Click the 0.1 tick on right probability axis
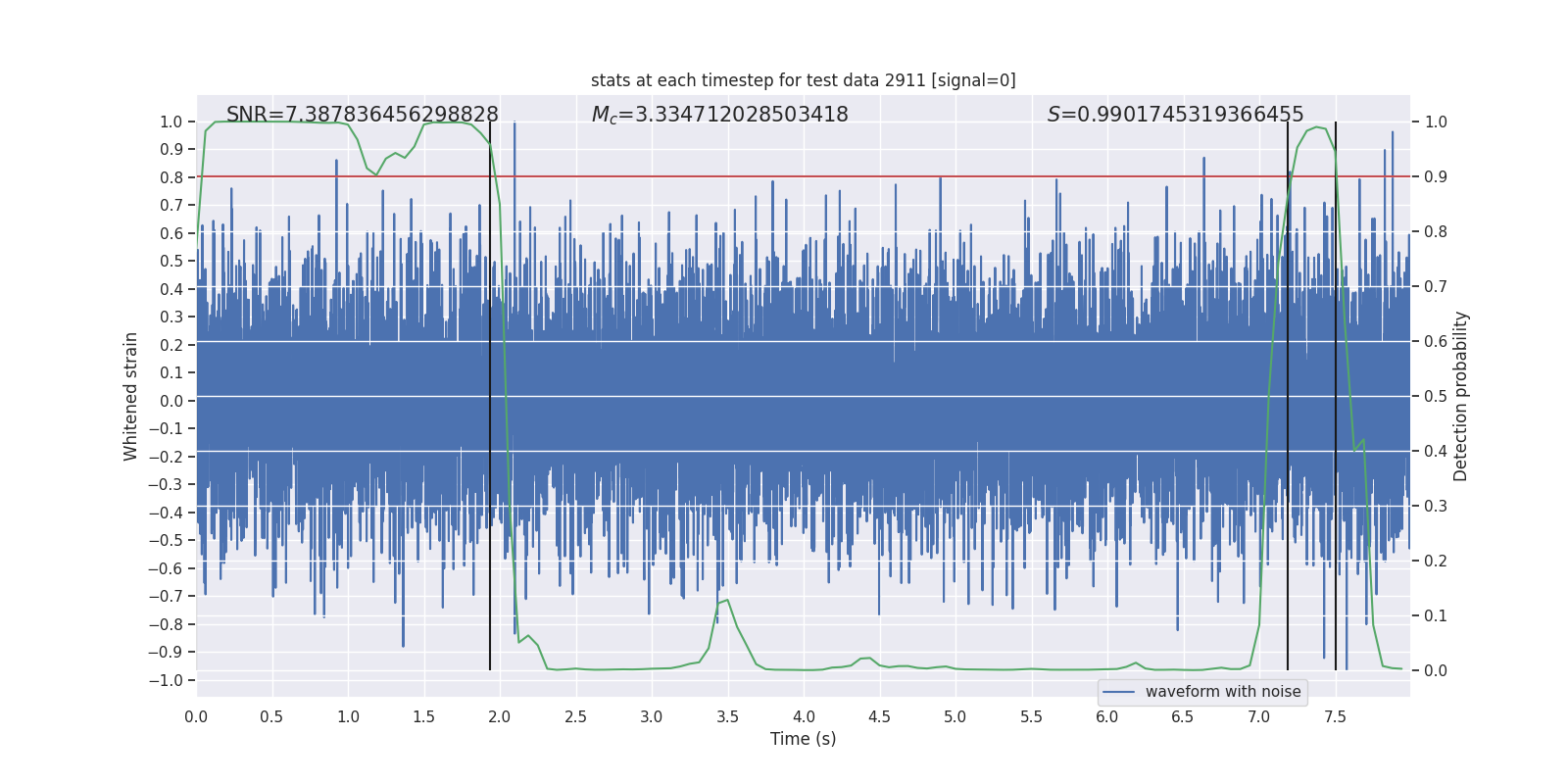1568x784 pixels. tap(1436, 616)
